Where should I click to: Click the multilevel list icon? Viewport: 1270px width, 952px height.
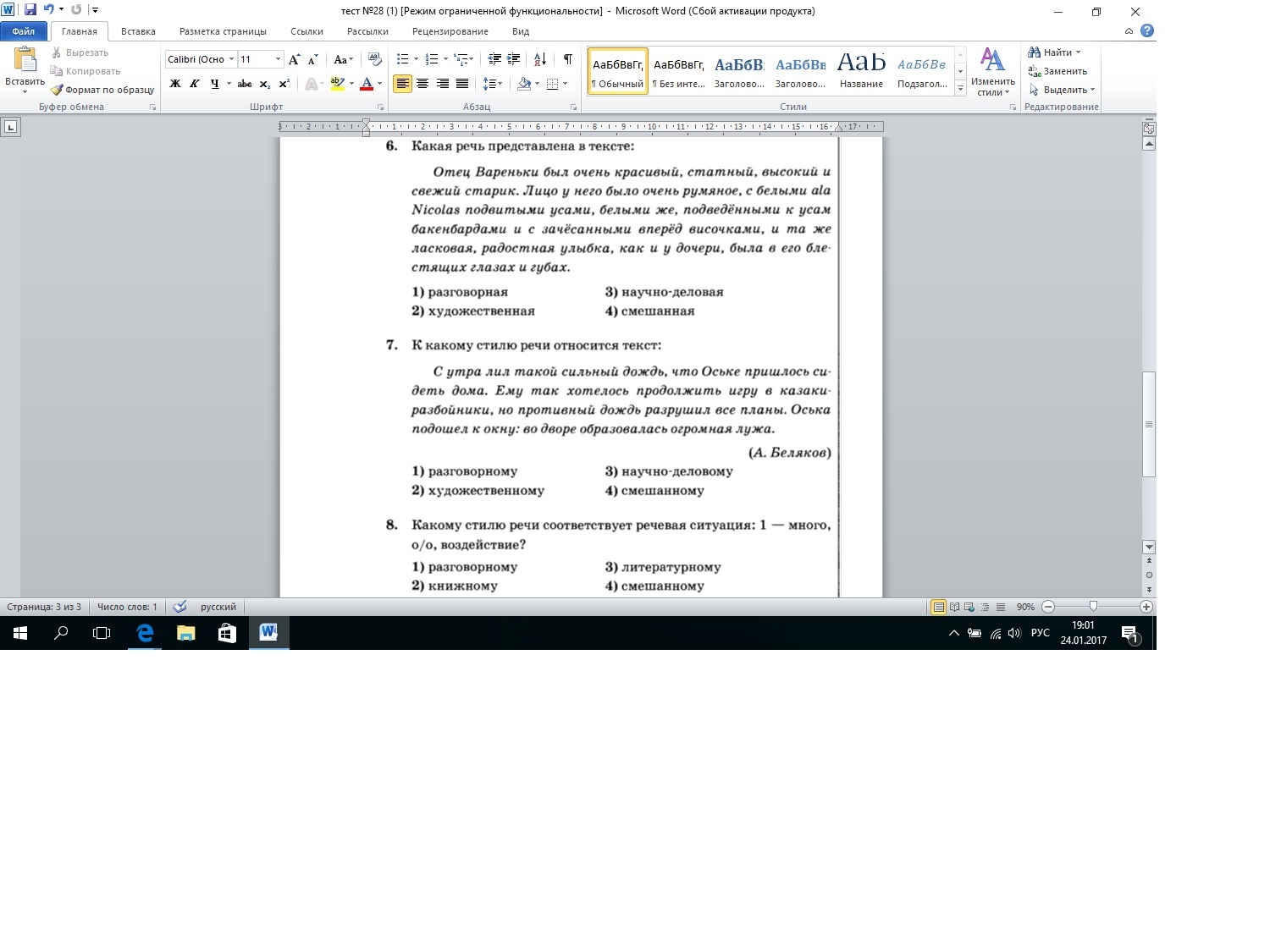[x=461, y=59]
